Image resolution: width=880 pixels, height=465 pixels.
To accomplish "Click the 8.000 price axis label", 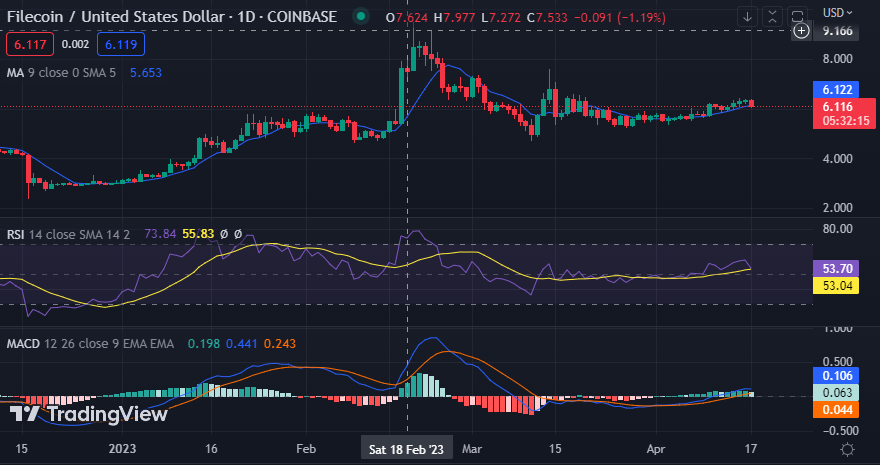I will point(837,59).
